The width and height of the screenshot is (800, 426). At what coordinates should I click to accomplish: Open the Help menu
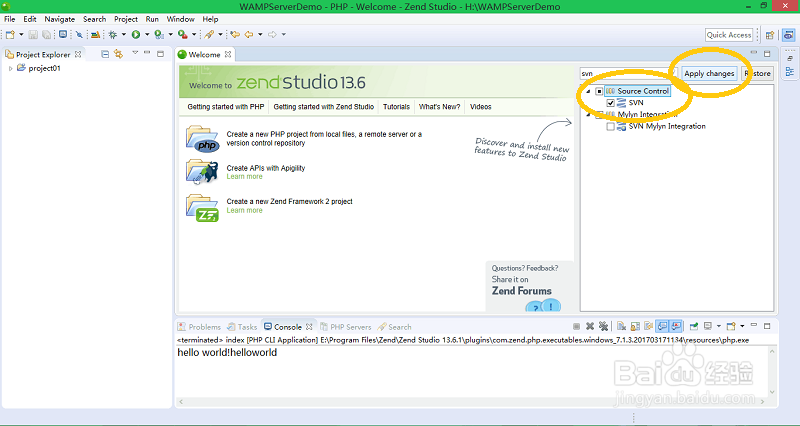coord(210,19)
